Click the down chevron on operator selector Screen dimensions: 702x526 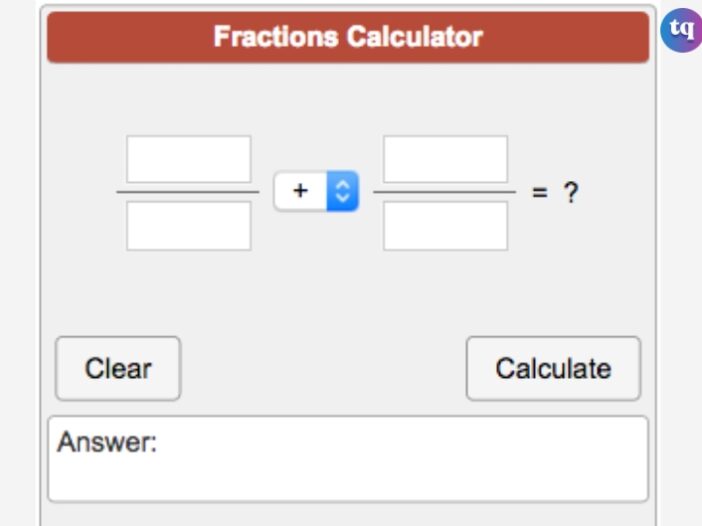pyautogui.click(x=342, y=198)
